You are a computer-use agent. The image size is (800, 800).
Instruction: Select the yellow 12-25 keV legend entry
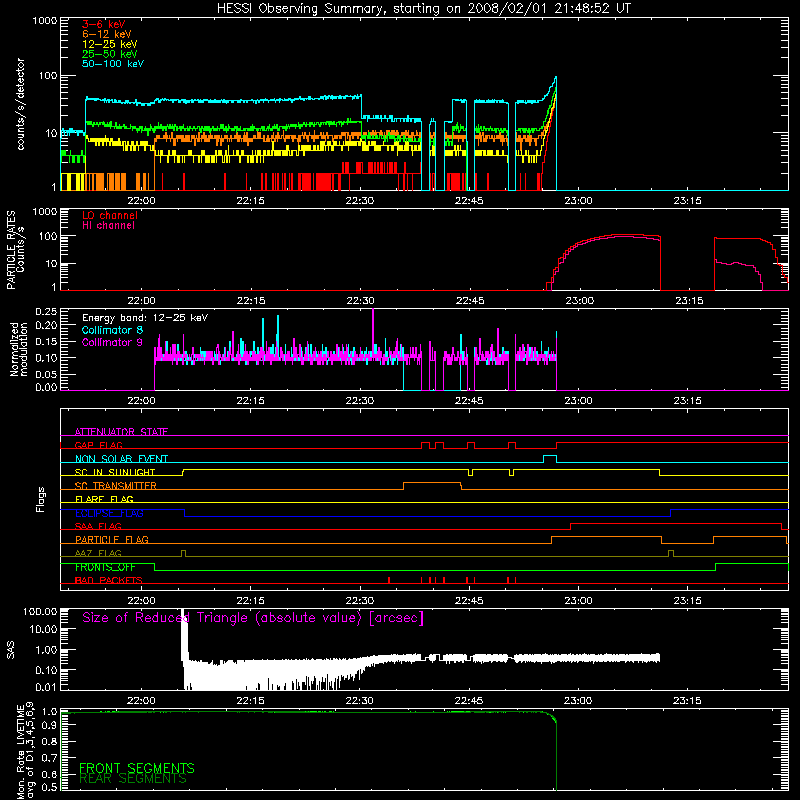(x=110, y=44)
